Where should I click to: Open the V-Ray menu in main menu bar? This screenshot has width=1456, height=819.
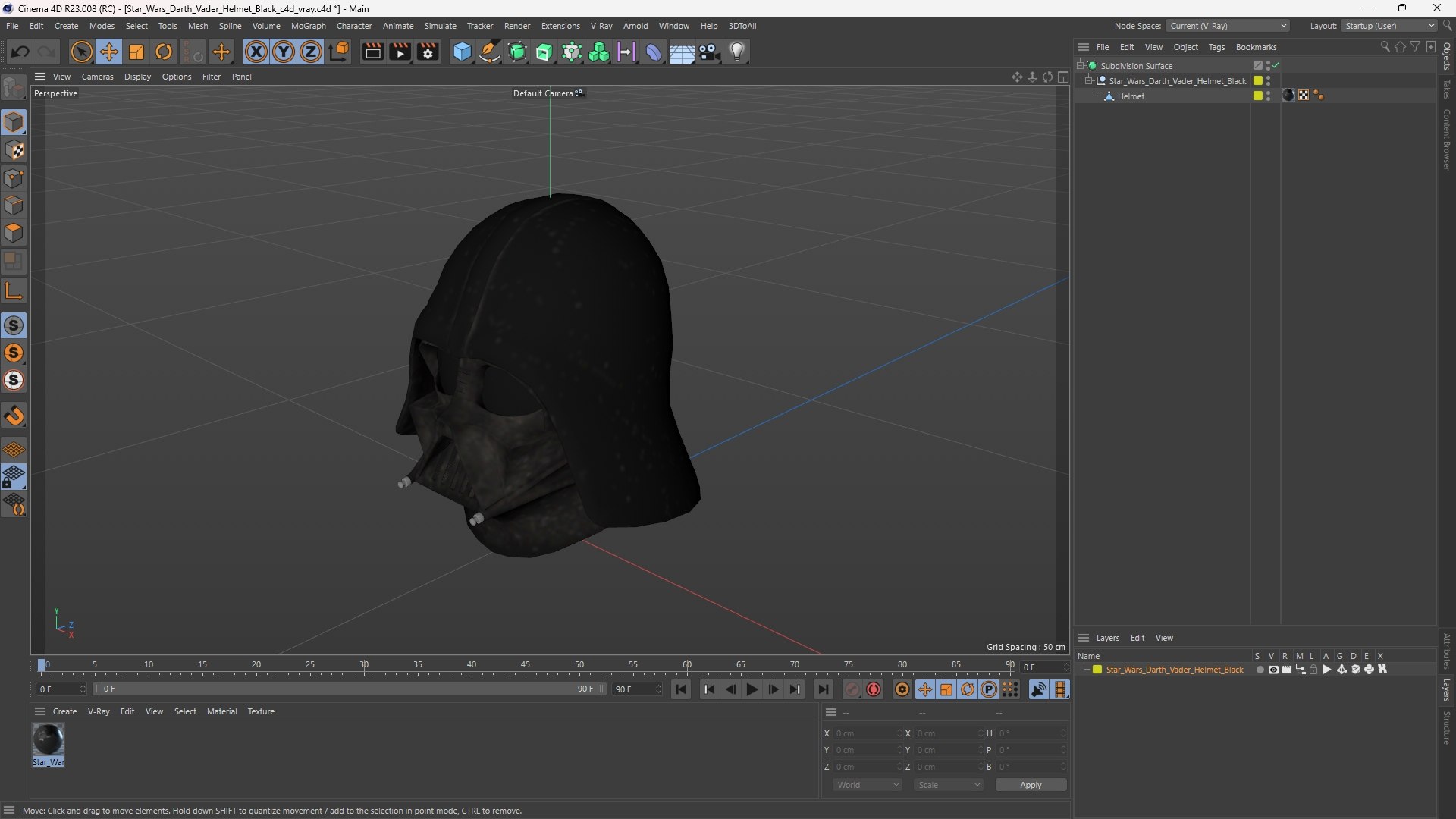(x=601, y=26)
